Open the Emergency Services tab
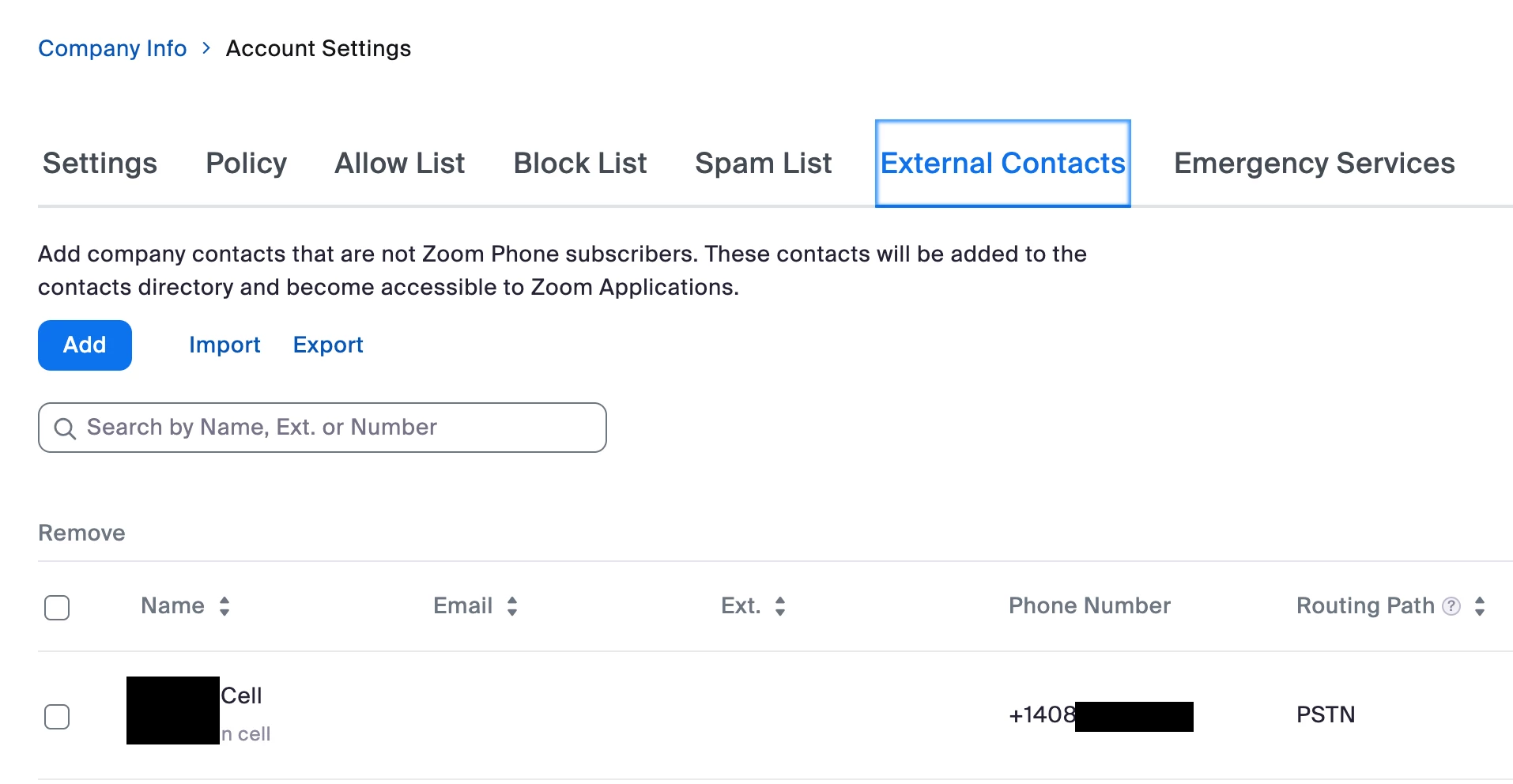 click(1314, 164)
